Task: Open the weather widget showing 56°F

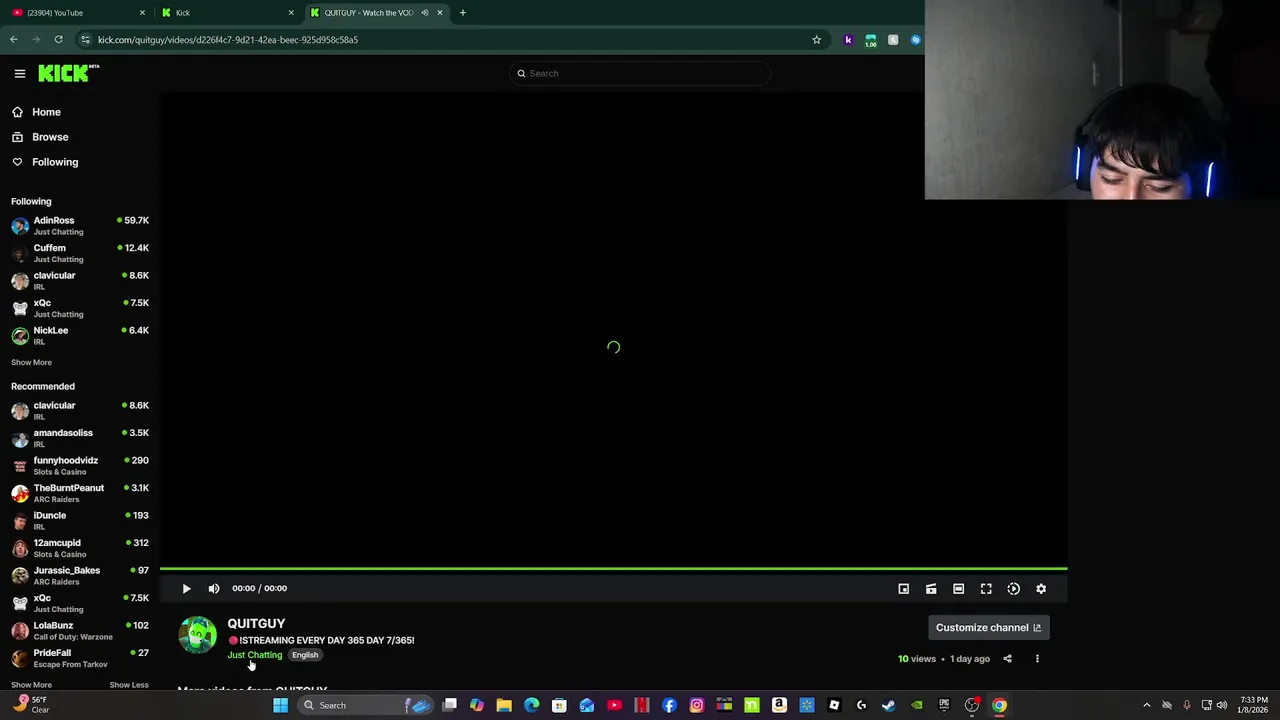Action: [x=30, y=705]
